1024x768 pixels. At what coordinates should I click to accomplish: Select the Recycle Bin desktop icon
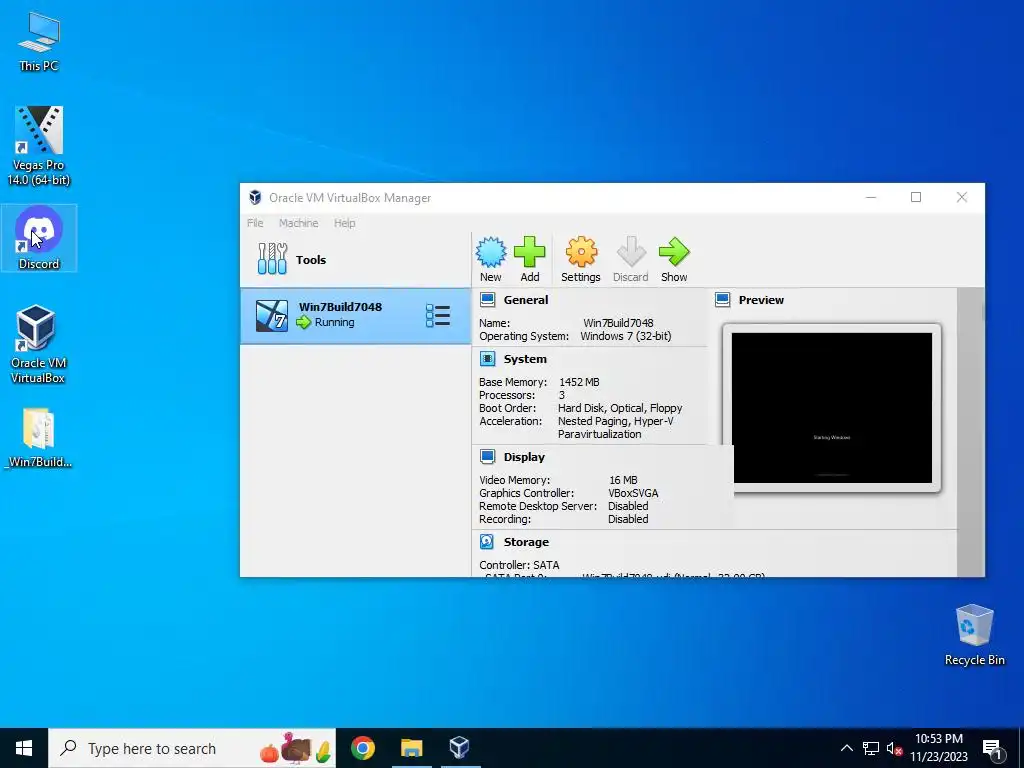[974, 635]
